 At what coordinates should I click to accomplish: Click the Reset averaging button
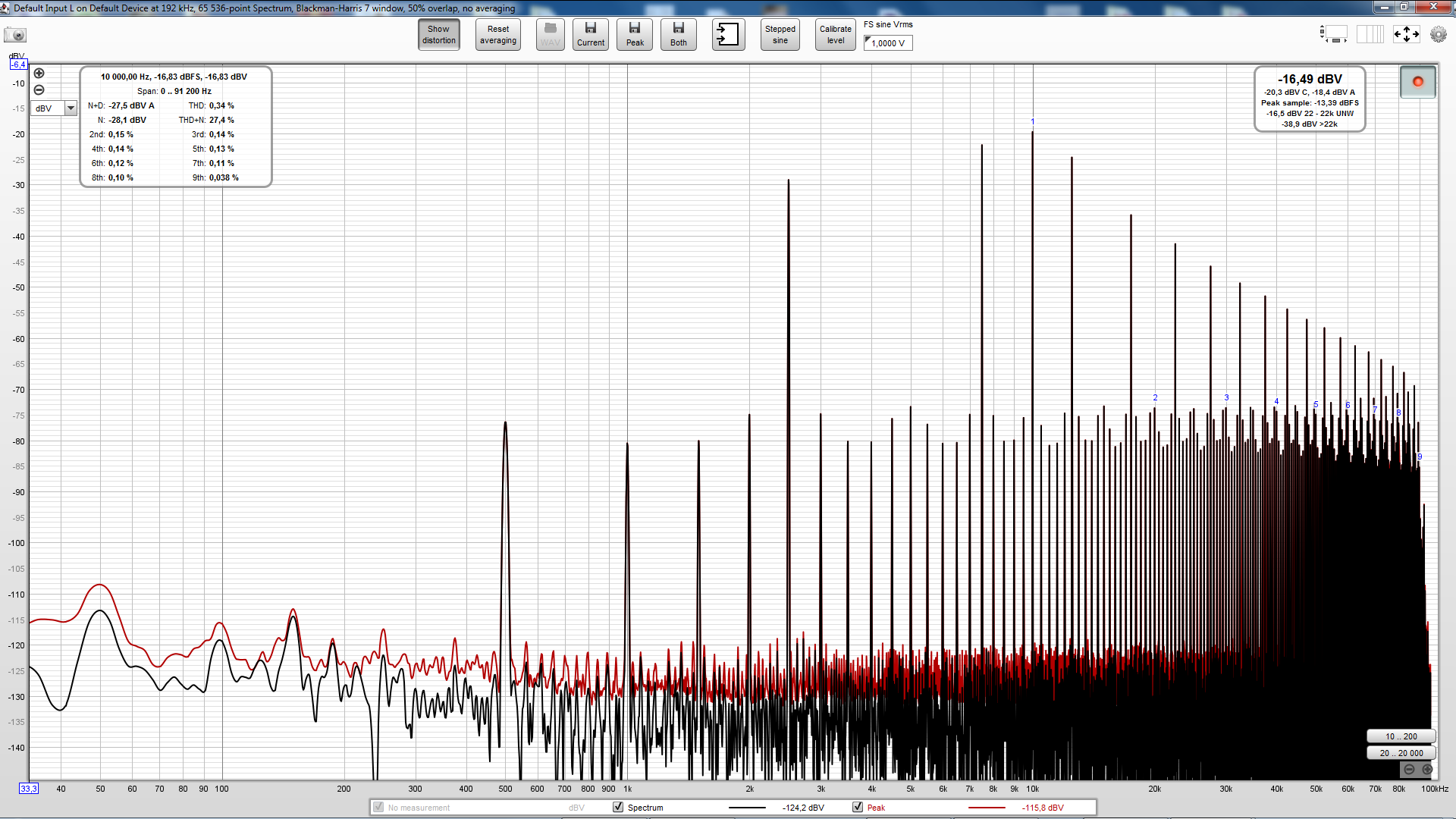498,35
